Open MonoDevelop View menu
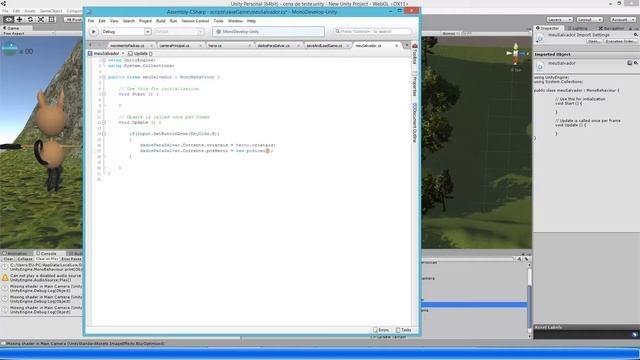The image size is (640, 360). [x=114, y=21]
